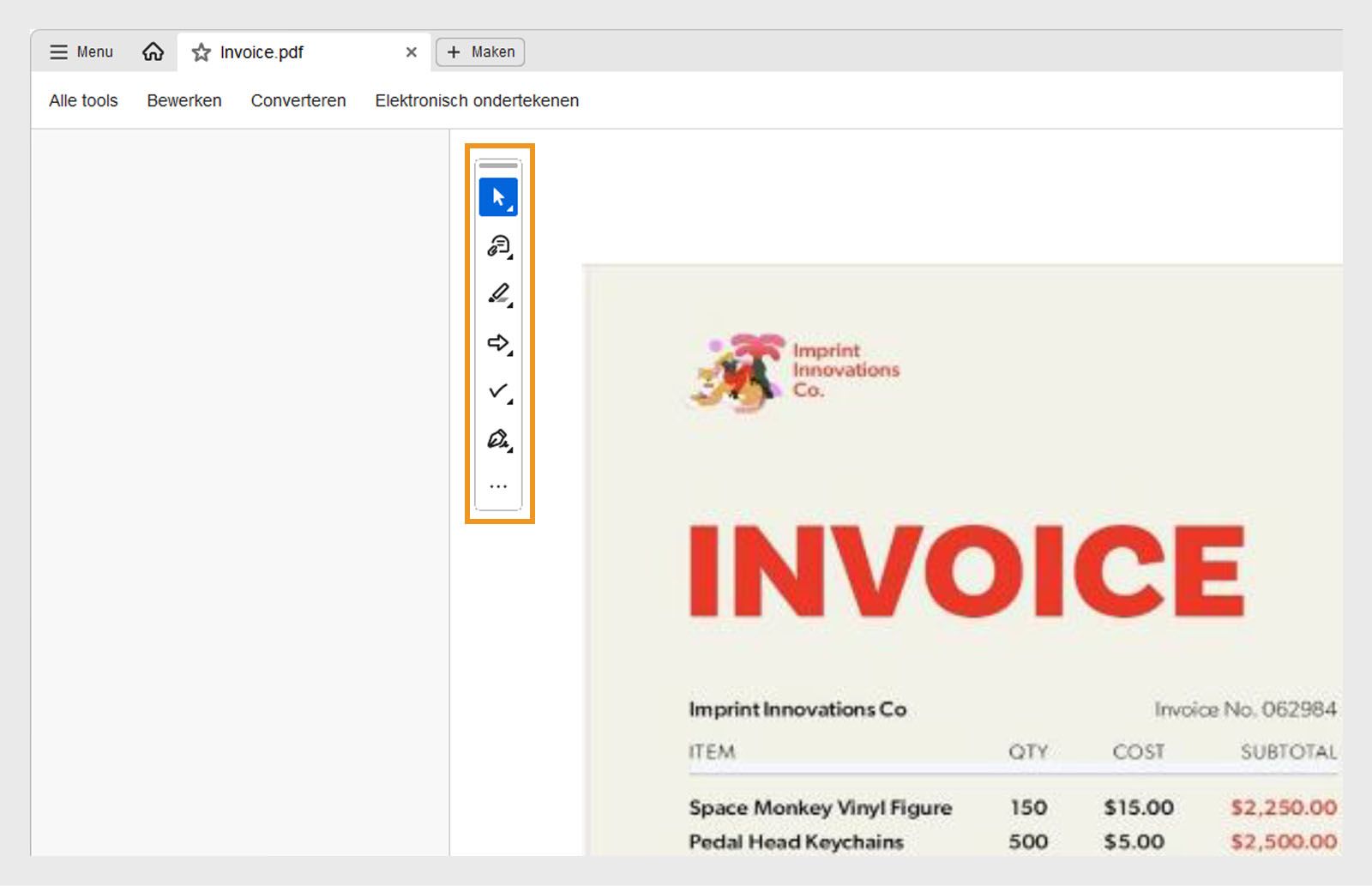Click the Maken button

(480, 52)
